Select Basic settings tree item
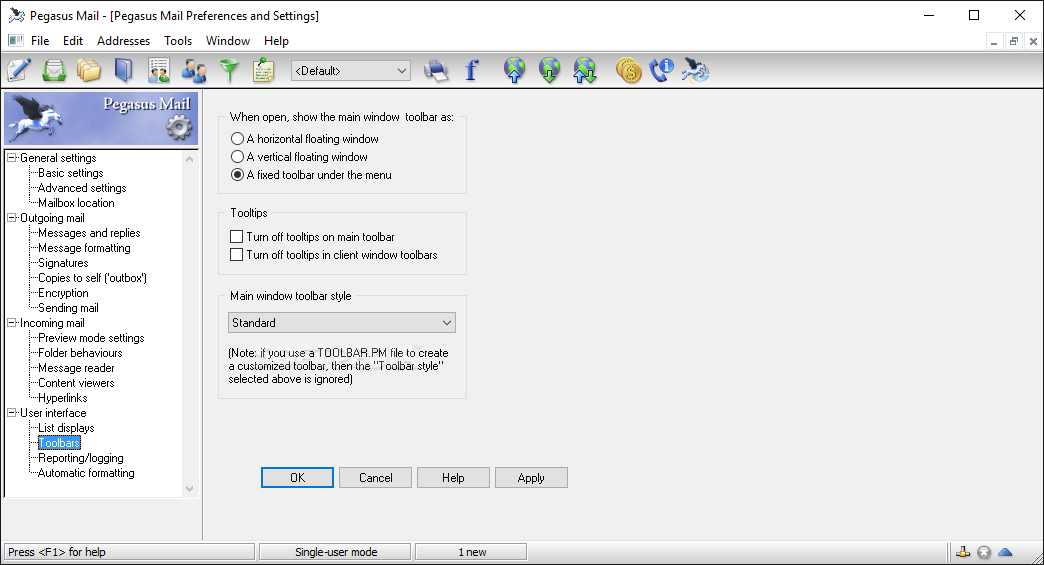The height and width of the screenshot is (565, 1044). [71, 173]
